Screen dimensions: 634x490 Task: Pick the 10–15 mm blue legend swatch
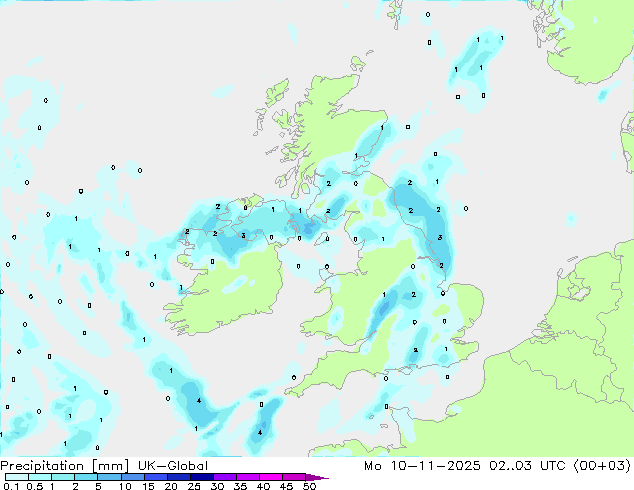pos(132,477)
